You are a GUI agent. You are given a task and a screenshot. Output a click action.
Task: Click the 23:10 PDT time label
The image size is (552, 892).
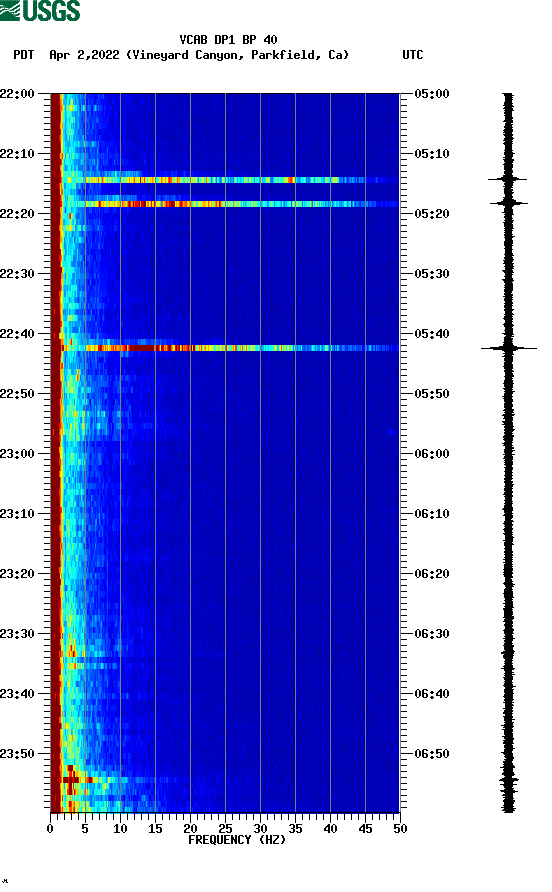tap(17, 514)
